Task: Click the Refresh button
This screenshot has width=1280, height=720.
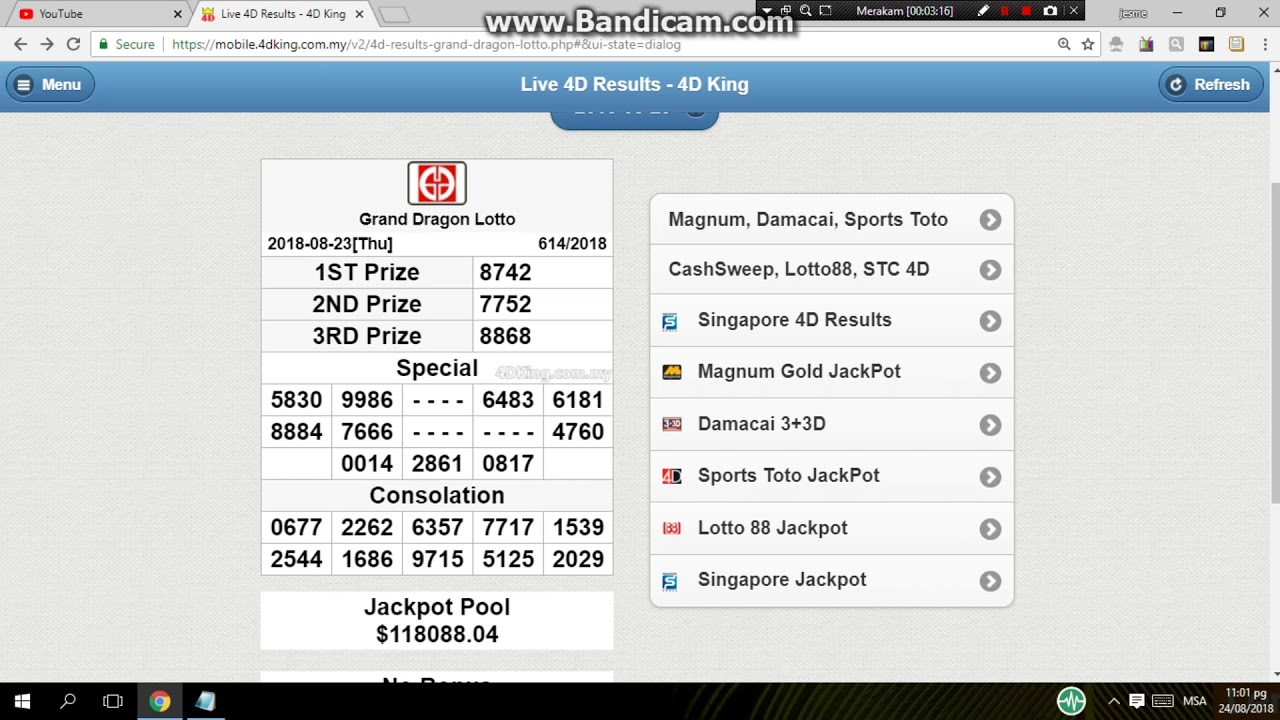Action: click(x=1209, y=85)
